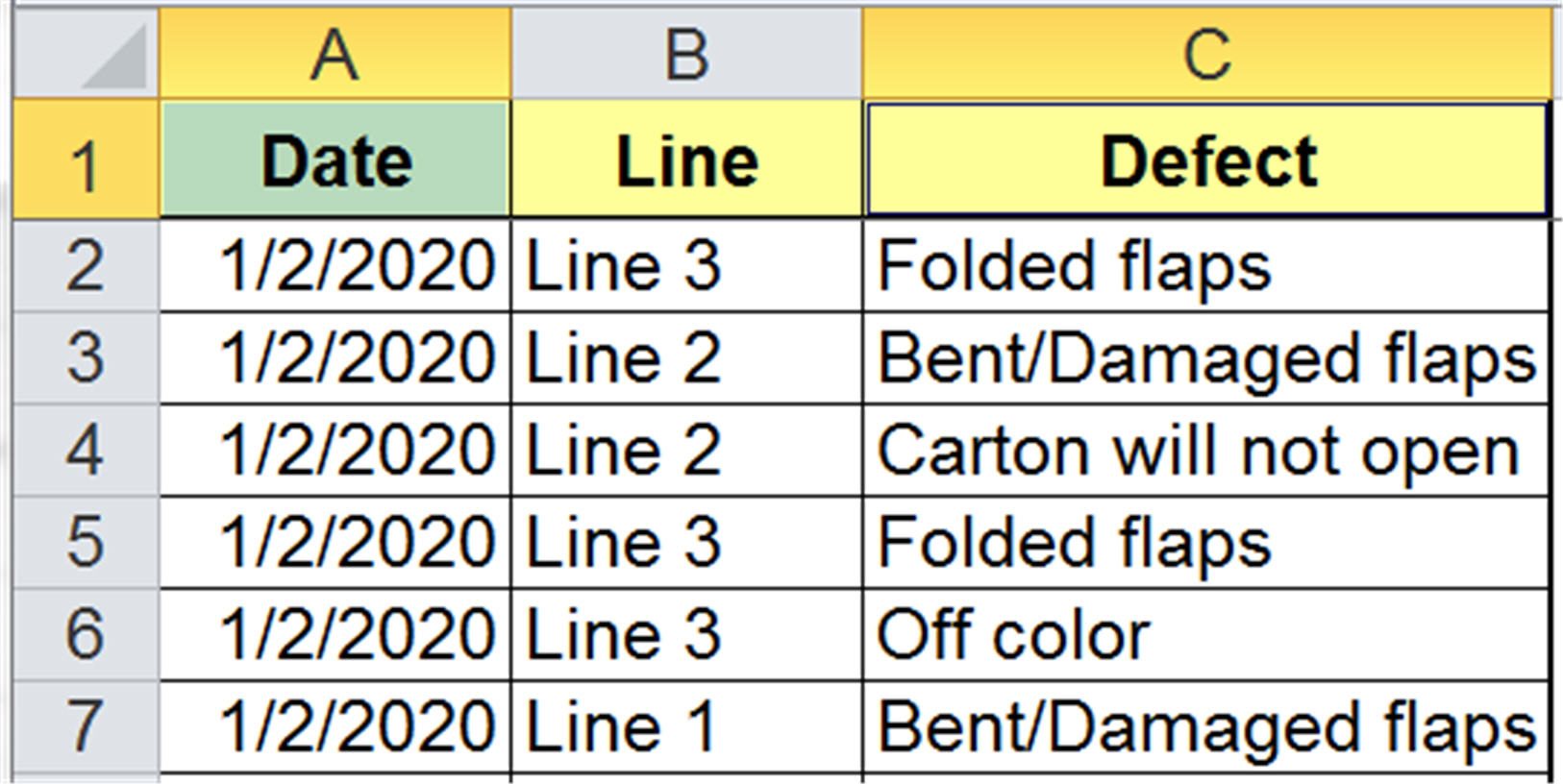Select the cell containing Folded flaps
The height and width of the screenshot is (784, 1563).
(x=1211, y=266)
